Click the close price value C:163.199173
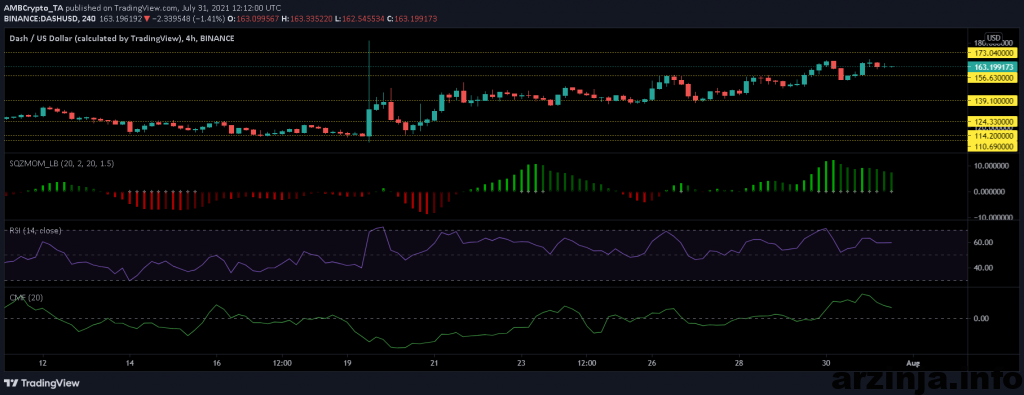 click(x=411, y=18)
